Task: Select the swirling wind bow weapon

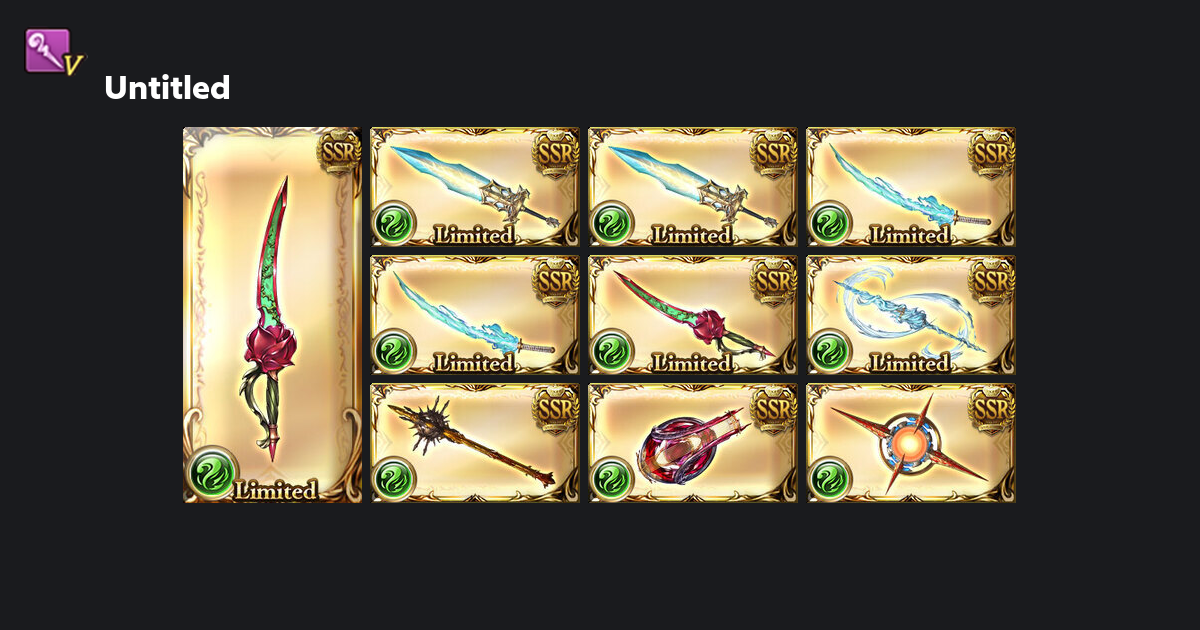Action: point(911,315)
